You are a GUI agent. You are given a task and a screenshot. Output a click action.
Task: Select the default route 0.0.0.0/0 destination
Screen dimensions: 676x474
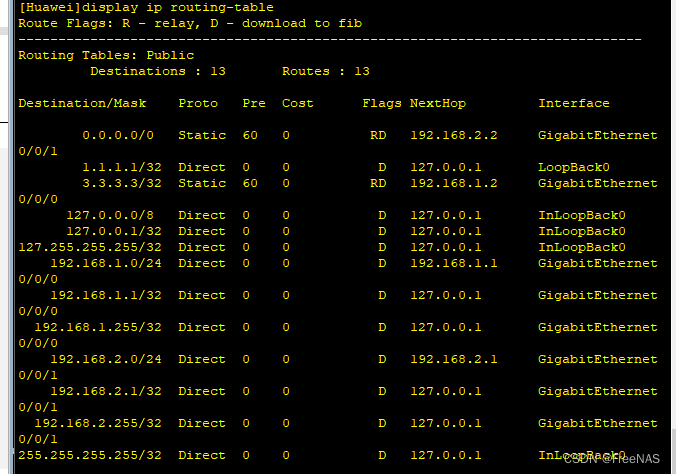pyautogui.click(x=118, y=135)
